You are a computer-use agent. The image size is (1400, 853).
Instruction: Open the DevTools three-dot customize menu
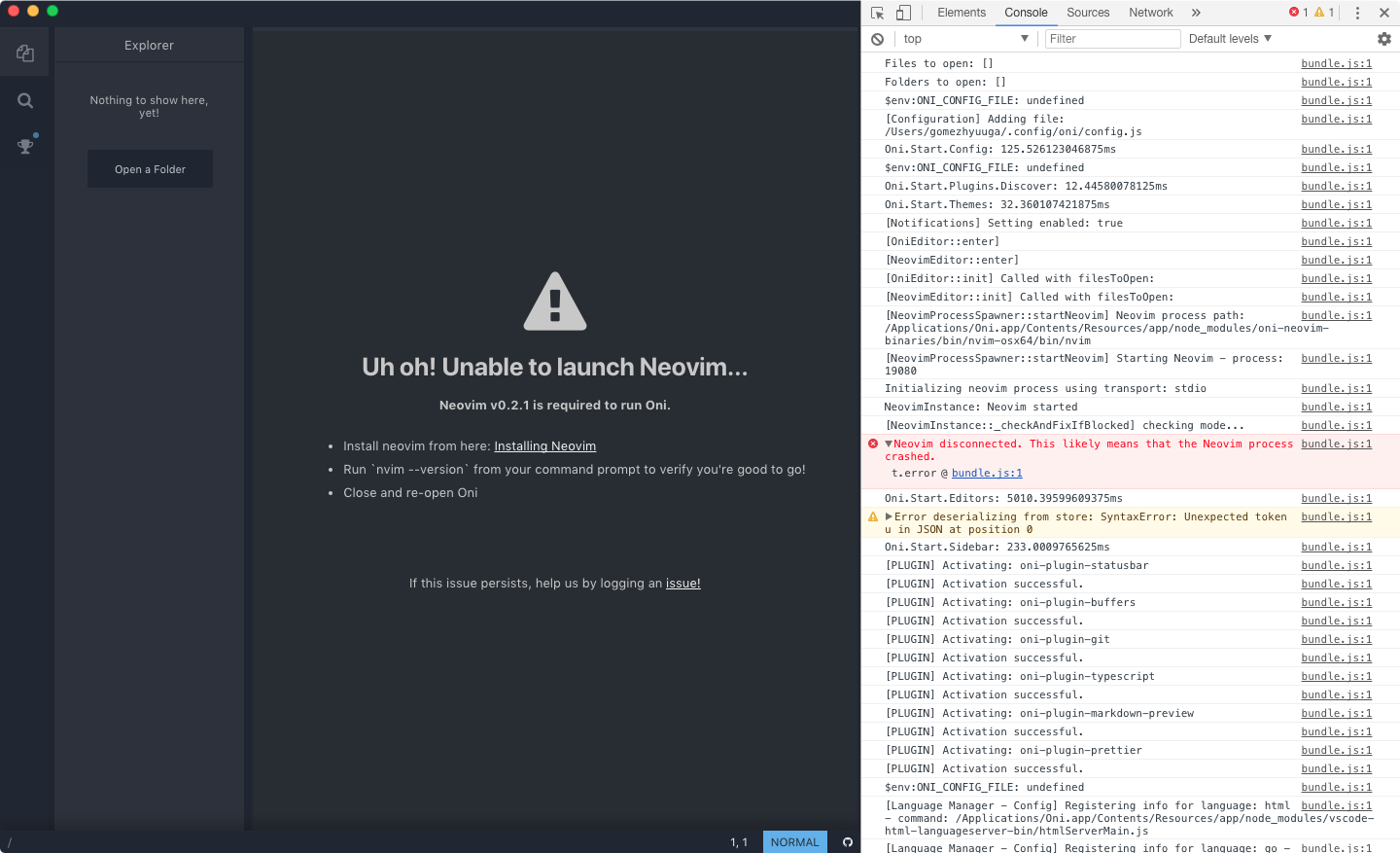(1357, 13)
